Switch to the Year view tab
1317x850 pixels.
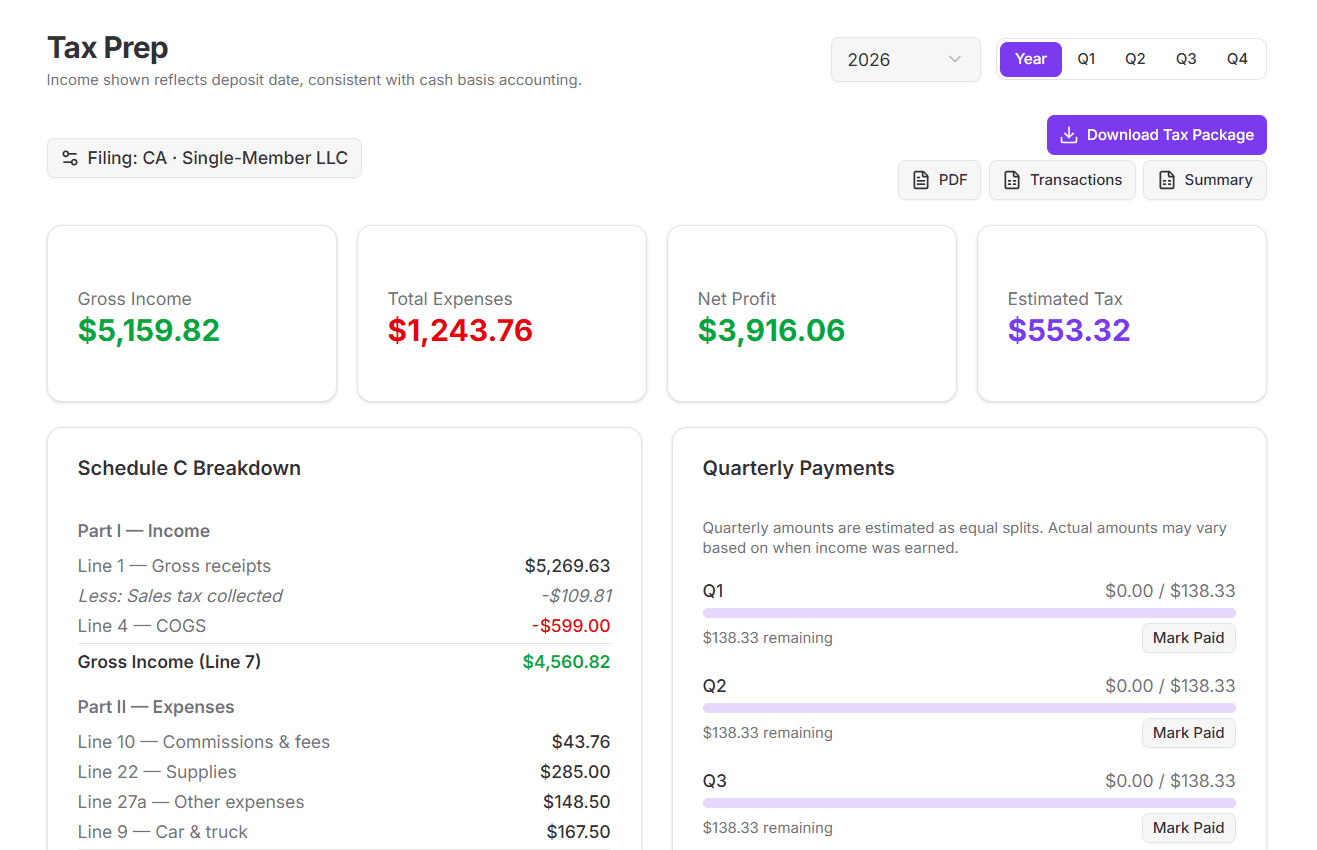pyautogui.click(x=1030, y=58)
